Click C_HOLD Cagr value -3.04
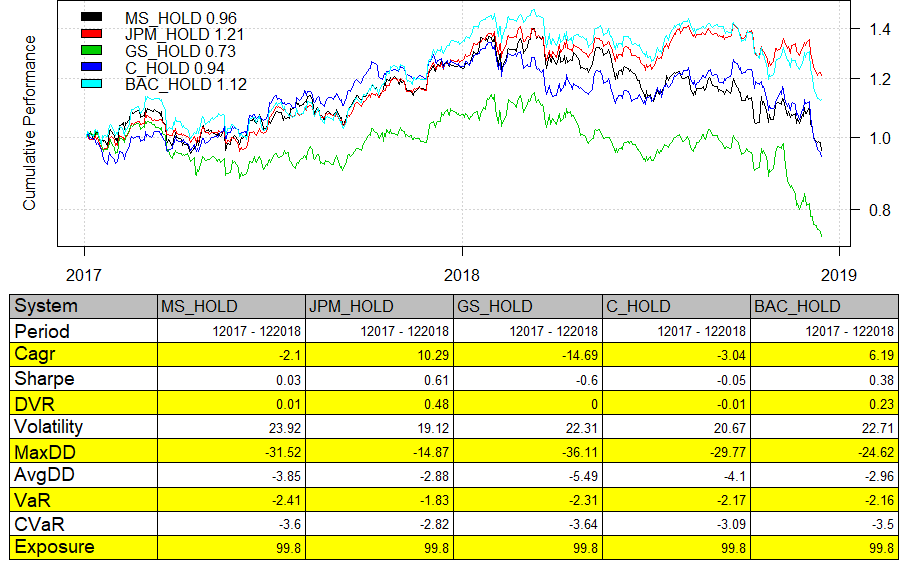 731,355
